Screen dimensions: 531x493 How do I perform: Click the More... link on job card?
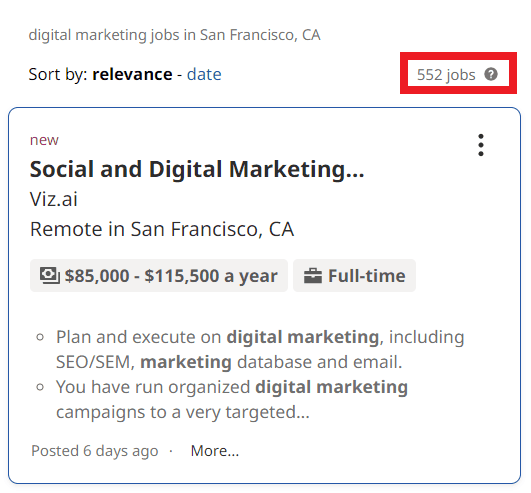coord(215,451)
